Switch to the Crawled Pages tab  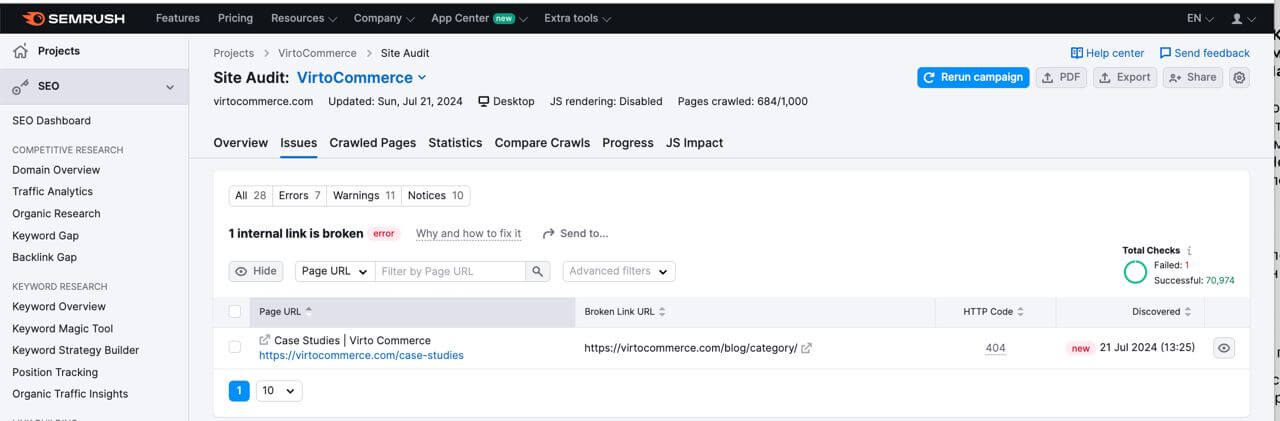pyautogui.click(x=372, y=143)
